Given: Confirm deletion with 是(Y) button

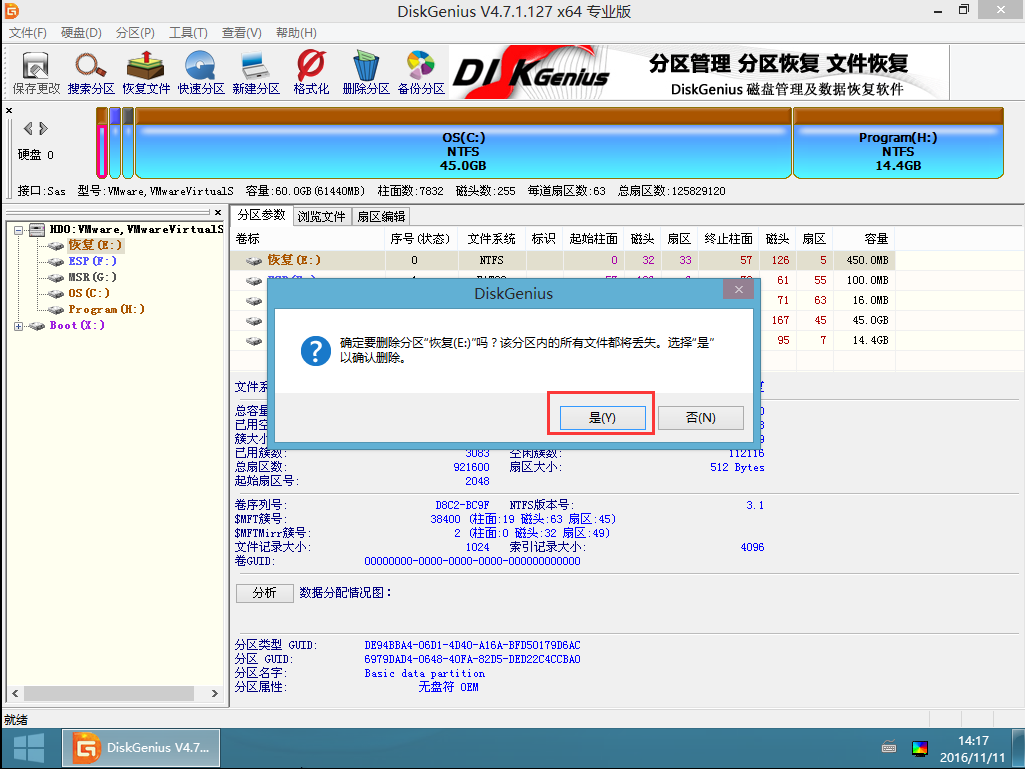Looking at the screenshot, I should click(603, 417).
